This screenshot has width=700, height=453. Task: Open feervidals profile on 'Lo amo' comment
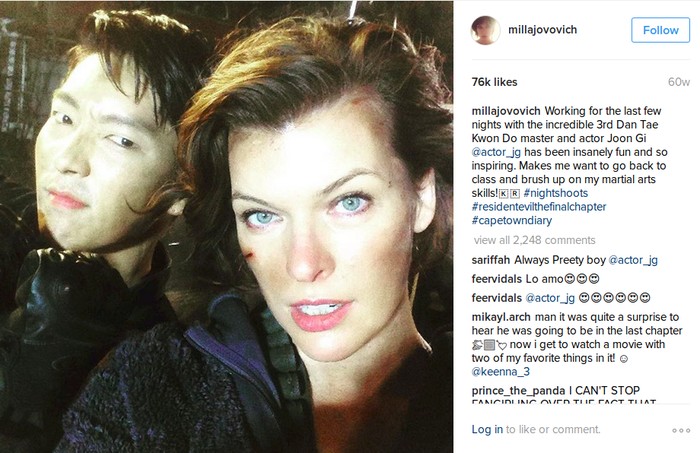click(x=496, y=279)
